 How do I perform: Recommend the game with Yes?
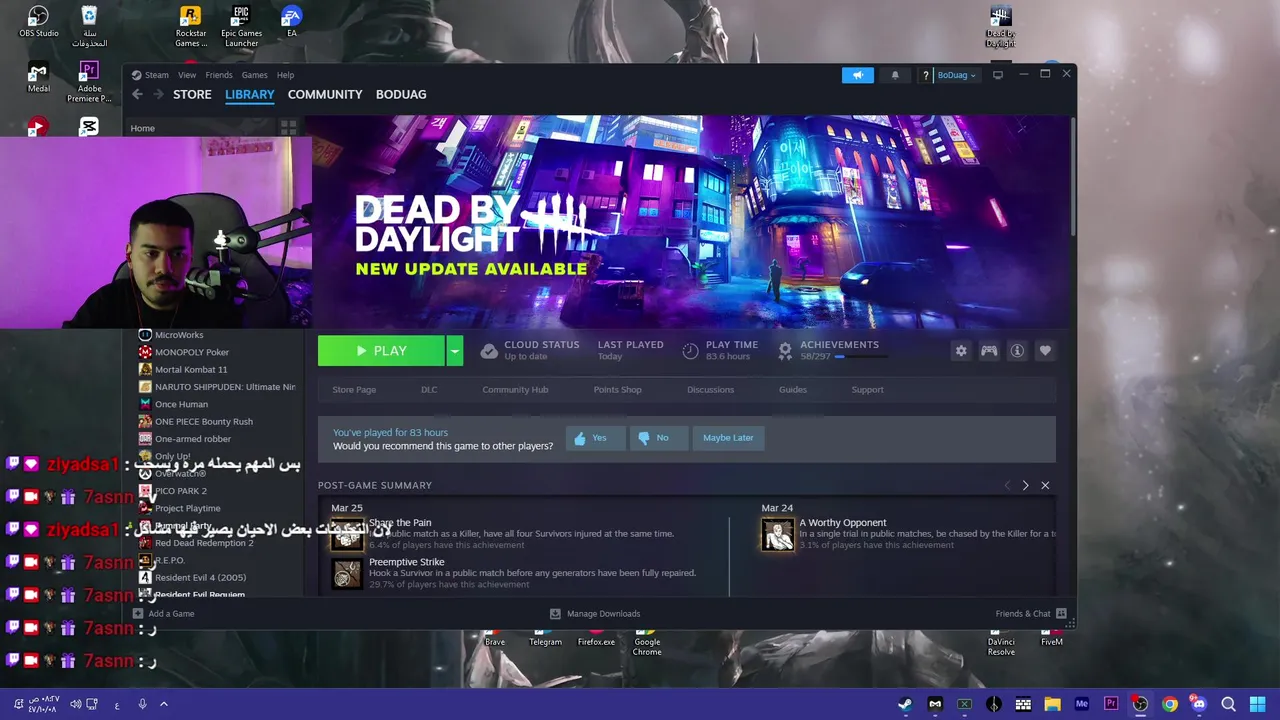coord(595,438)
